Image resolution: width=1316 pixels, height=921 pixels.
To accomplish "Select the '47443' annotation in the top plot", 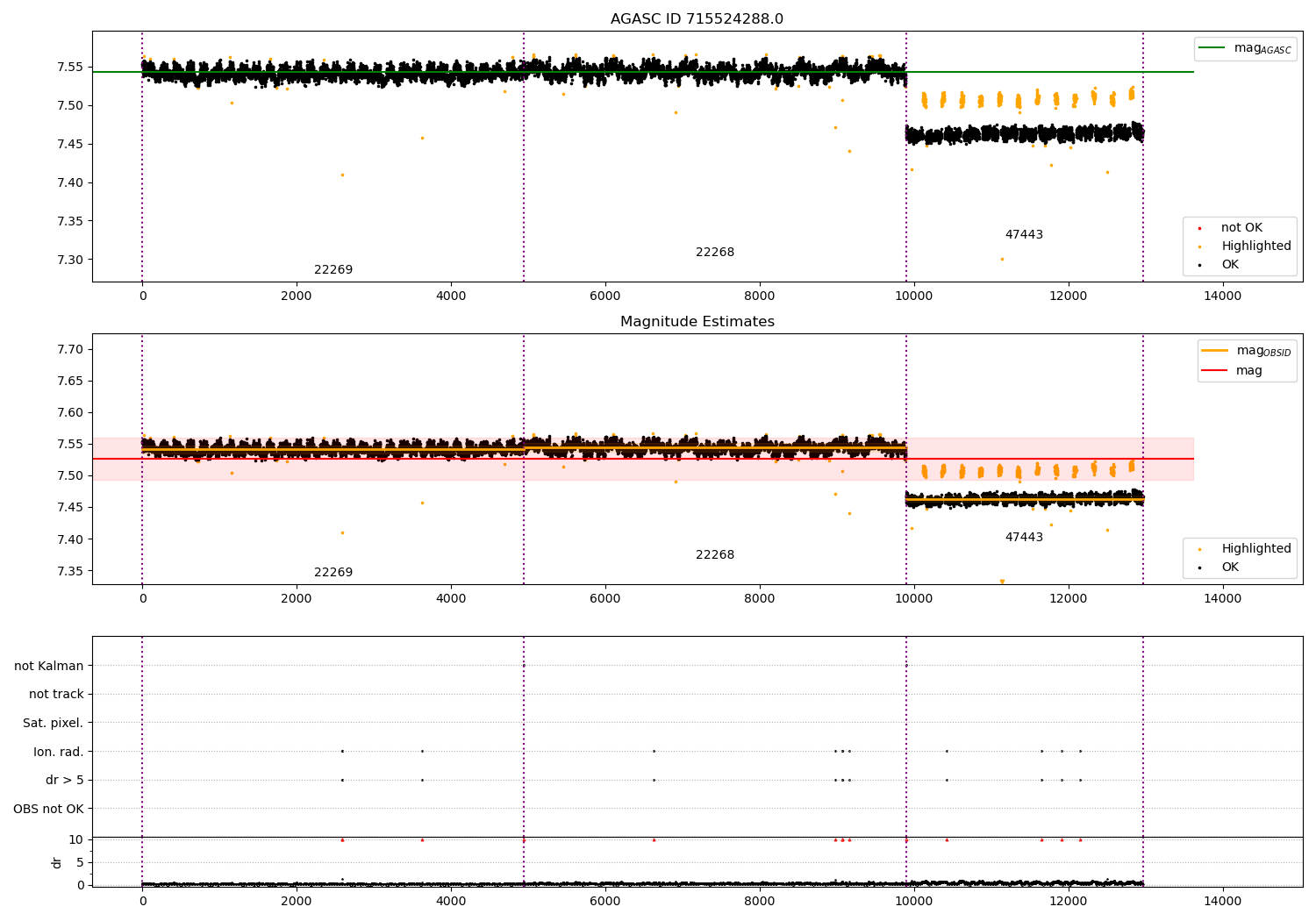I will [x=1024, y=234].
